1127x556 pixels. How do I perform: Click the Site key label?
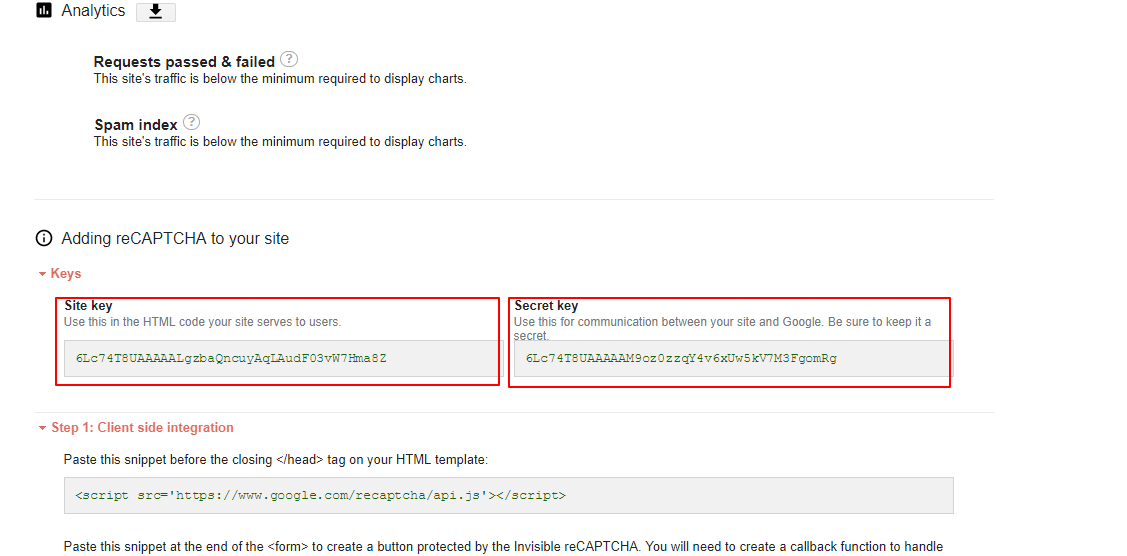[x=88, y=306]
